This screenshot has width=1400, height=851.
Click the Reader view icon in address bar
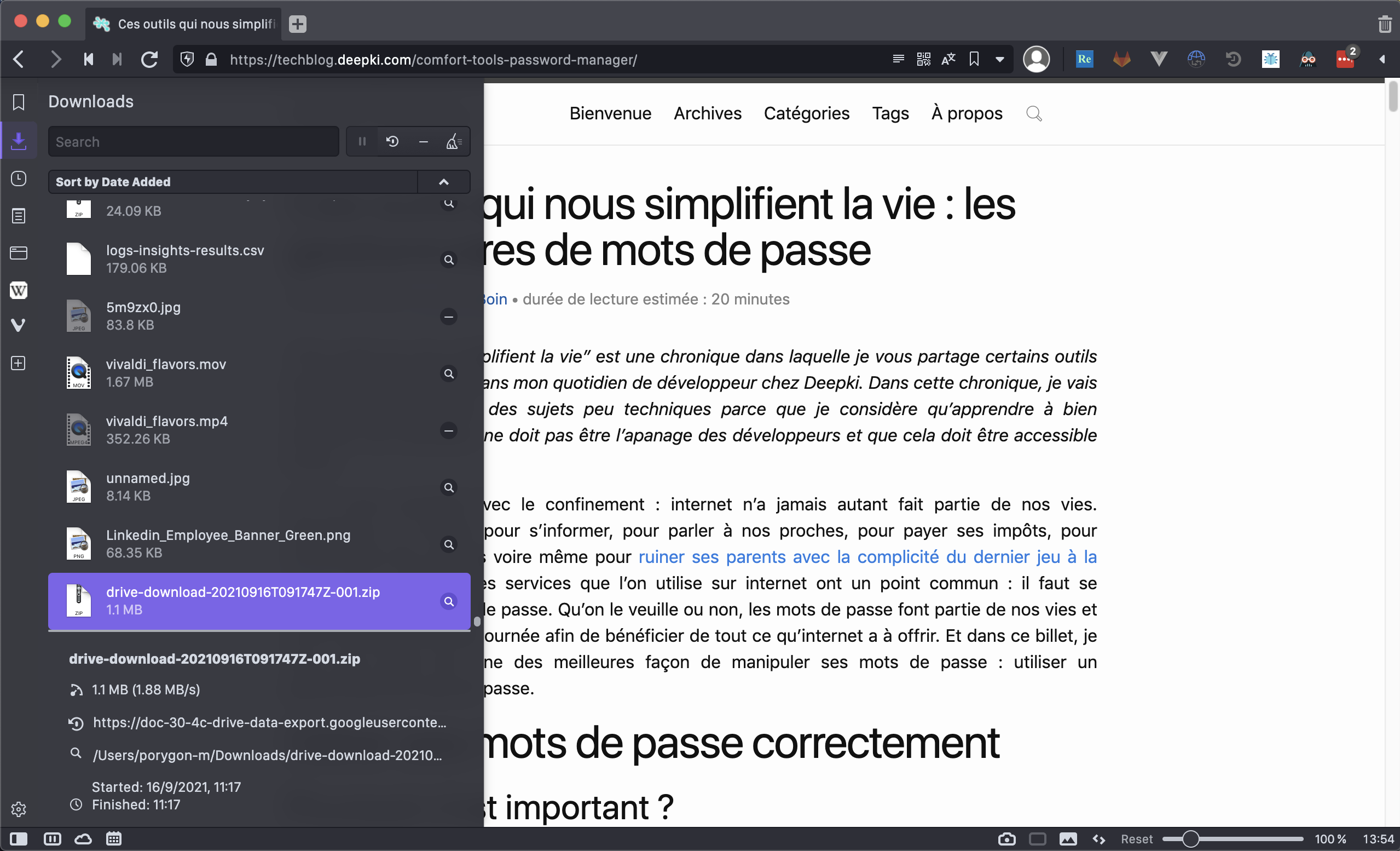coord(898,59)
